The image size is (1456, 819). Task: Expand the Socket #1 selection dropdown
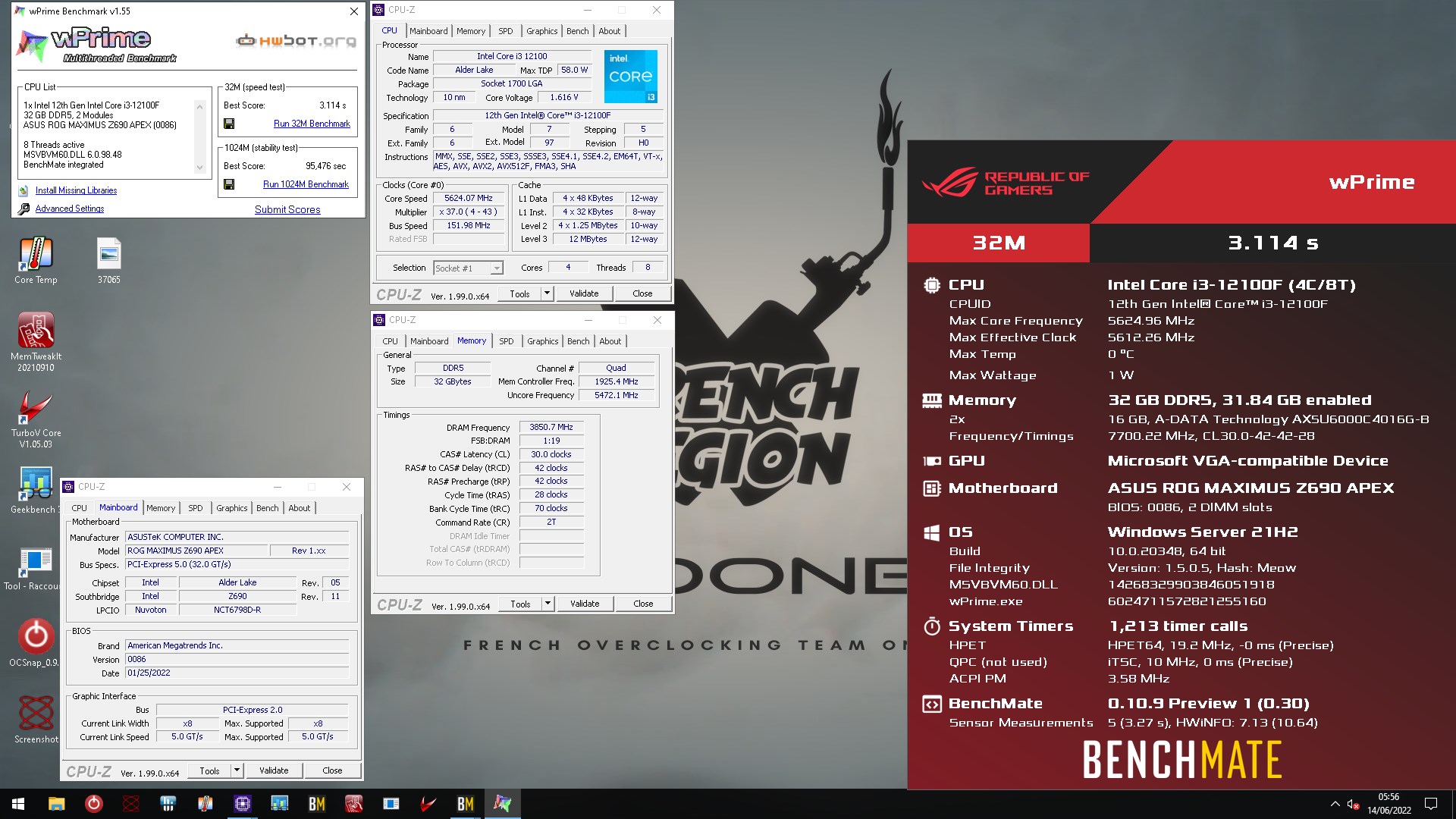(496, 268)
